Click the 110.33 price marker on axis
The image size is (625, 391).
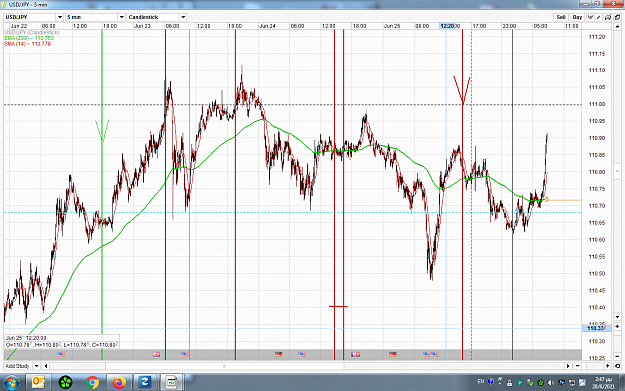(596, 328)
